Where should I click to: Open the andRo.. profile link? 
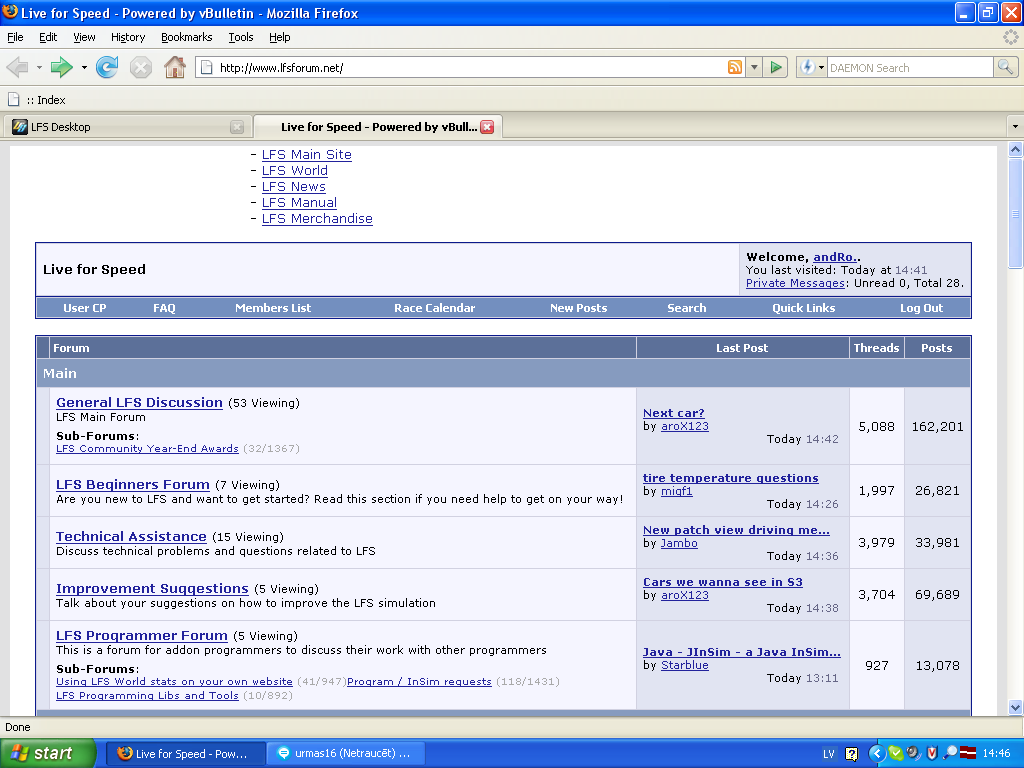pyautogui.click(x=837, y=257)
